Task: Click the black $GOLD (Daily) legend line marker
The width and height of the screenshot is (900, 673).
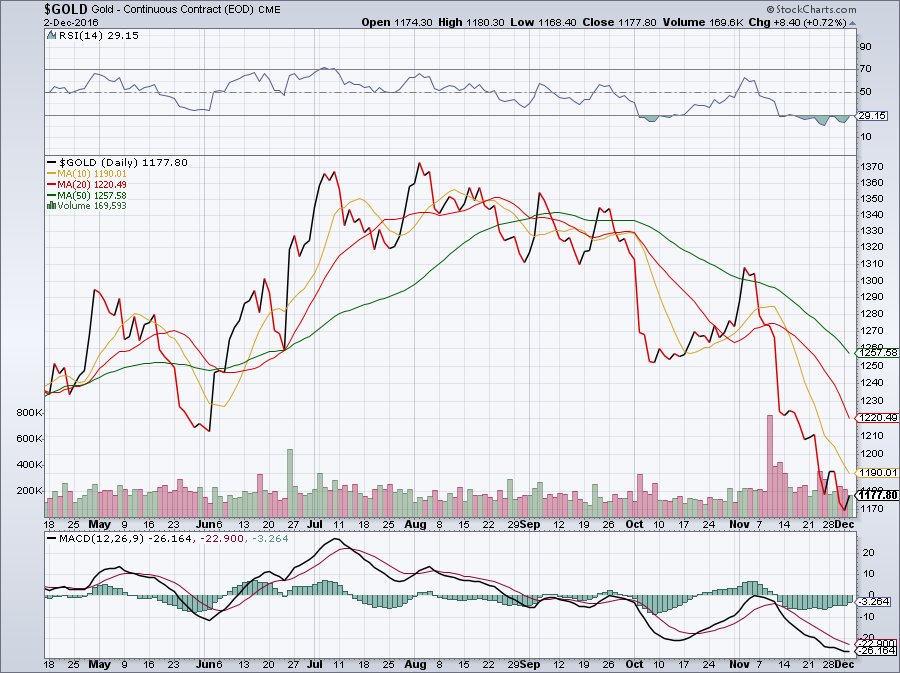Action: [x=51, y=163]
